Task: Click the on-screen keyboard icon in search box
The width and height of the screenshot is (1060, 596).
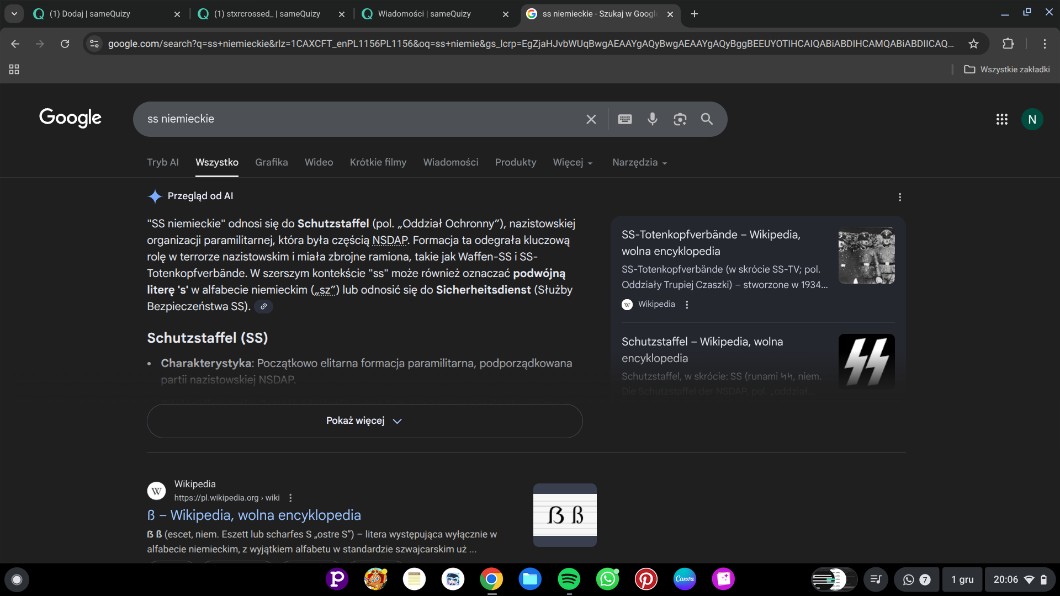Action: [x=625, y=119]
